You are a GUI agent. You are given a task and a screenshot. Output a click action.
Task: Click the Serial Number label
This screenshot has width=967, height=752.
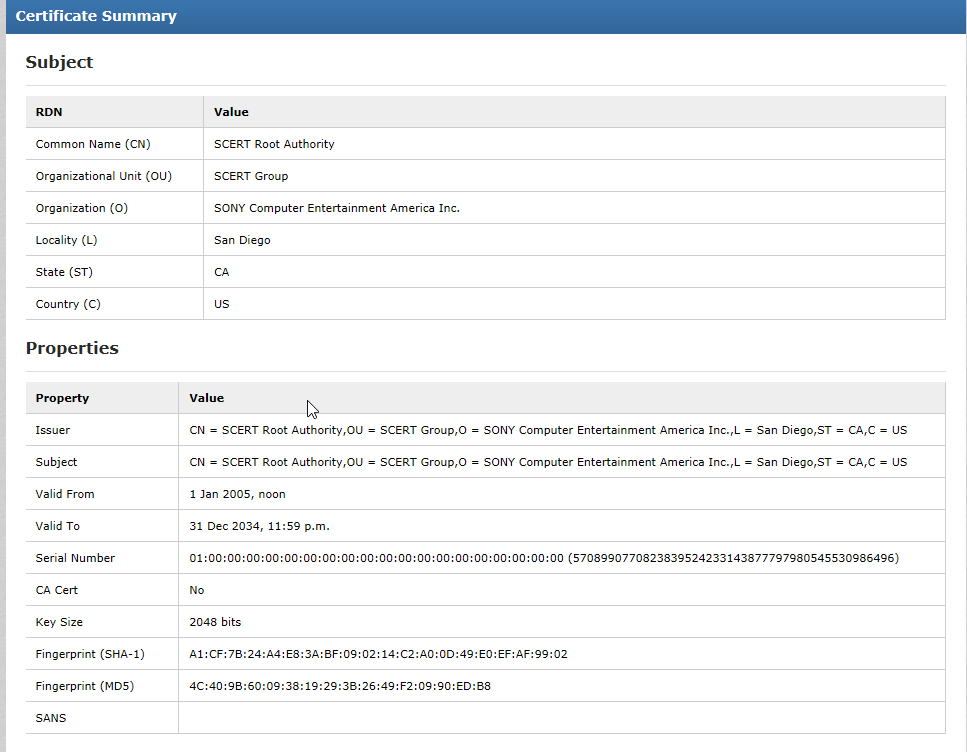tap(75, 558)
